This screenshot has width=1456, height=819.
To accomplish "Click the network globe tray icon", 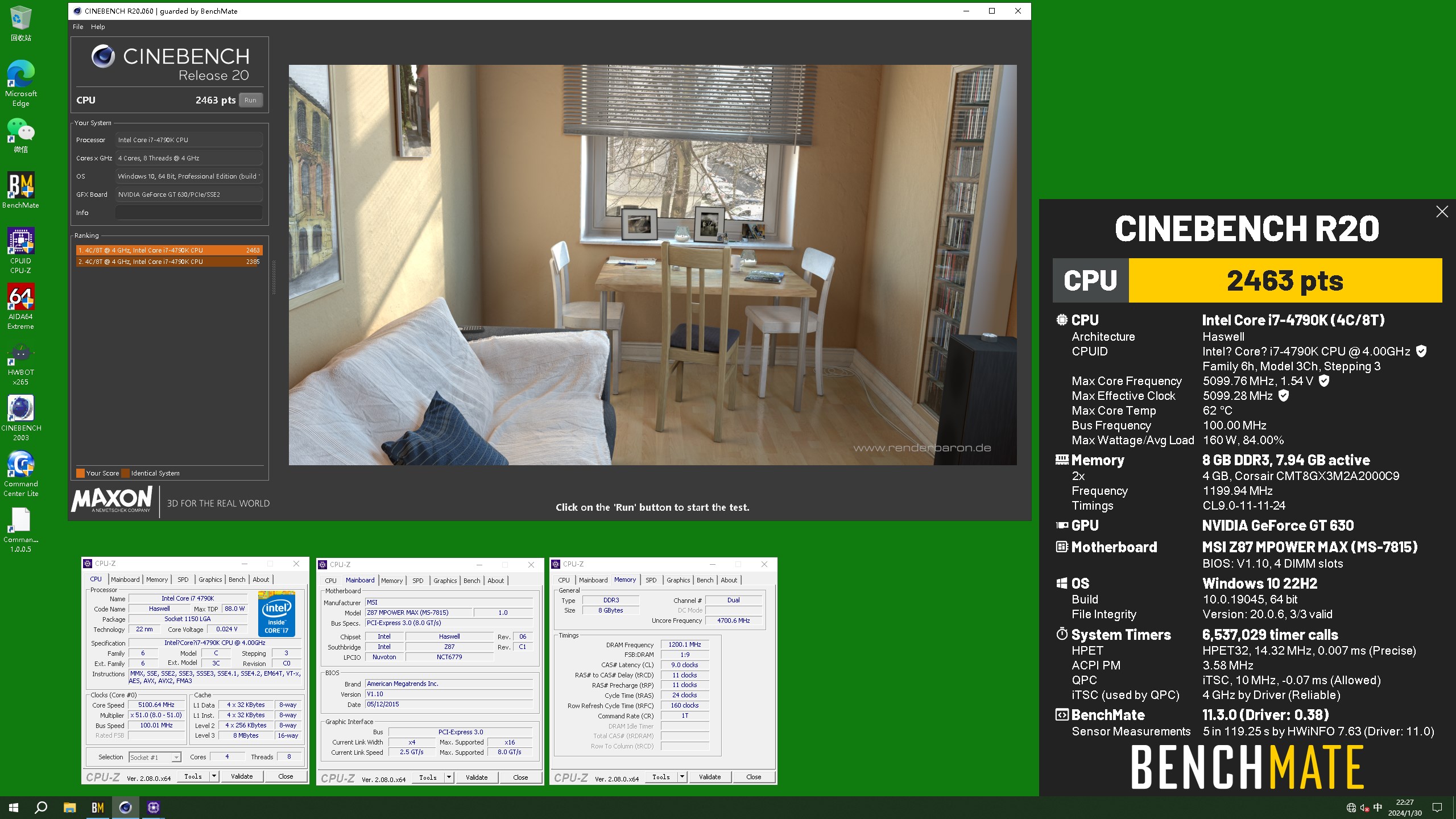I will coord(1351,808).
